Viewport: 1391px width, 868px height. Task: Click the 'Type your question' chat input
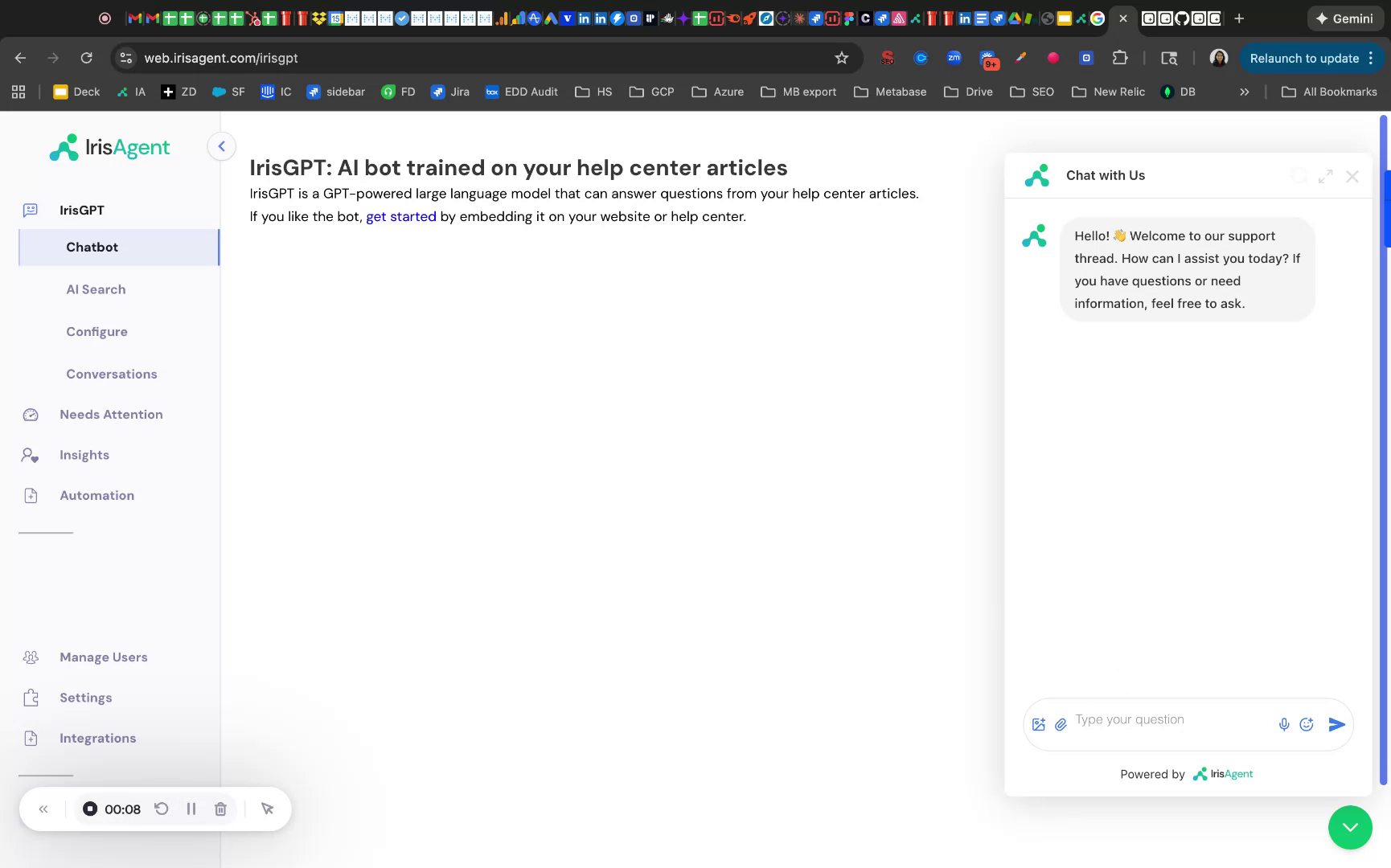(x=1170, y=720)
